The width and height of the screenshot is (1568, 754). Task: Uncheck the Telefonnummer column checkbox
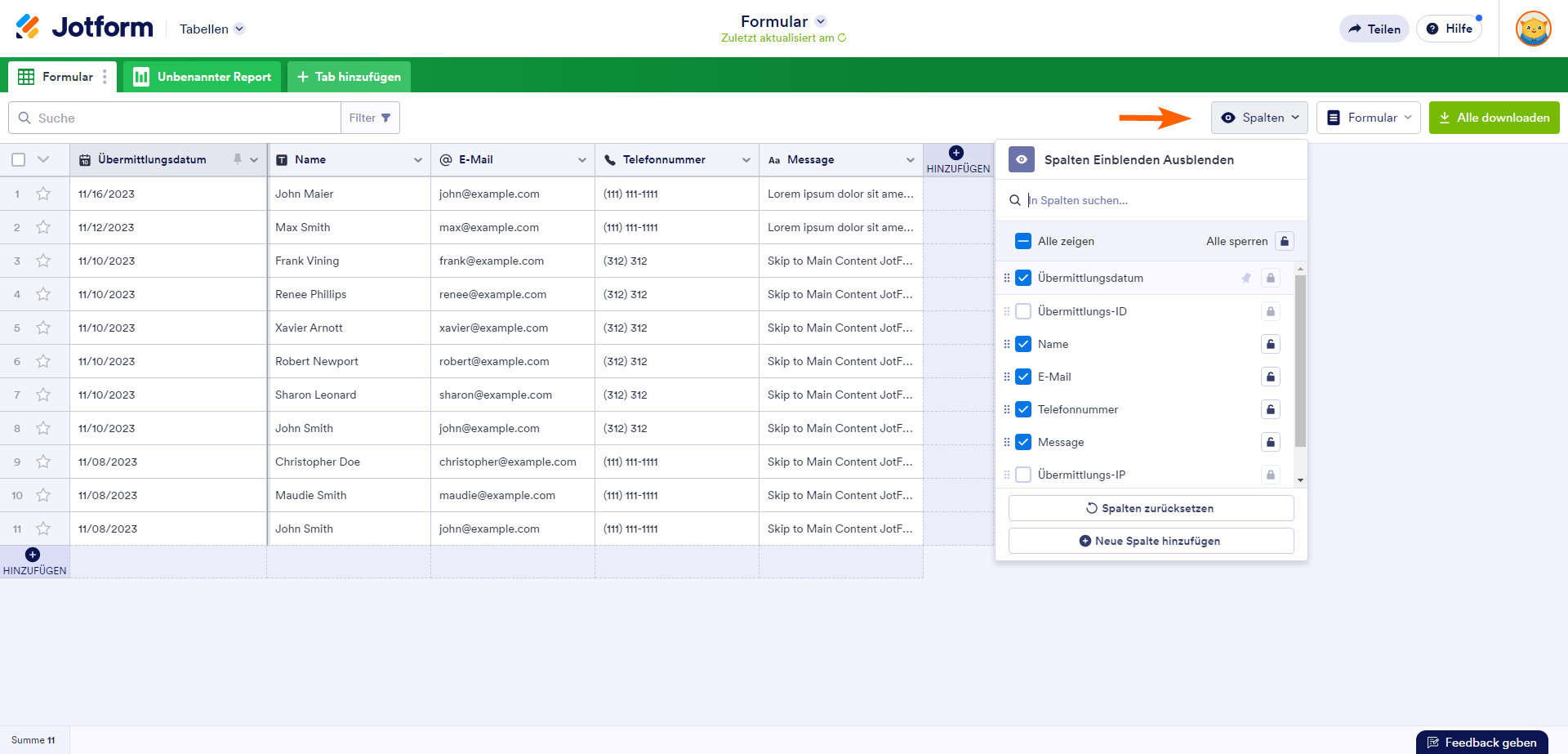point(1023,409)
